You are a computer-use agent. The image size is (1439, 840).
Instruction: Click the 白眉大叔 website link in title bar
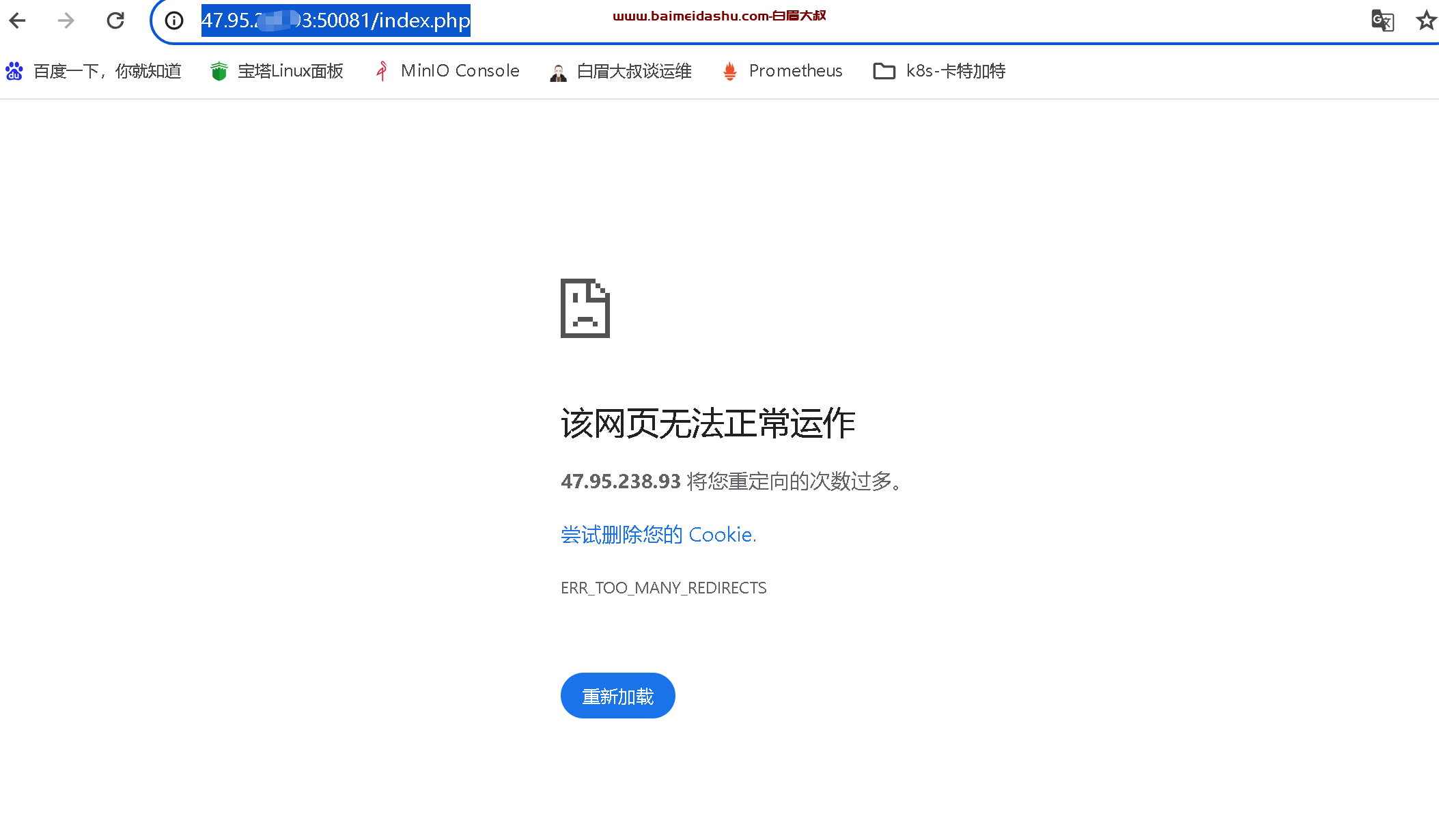tap(718, 16)
